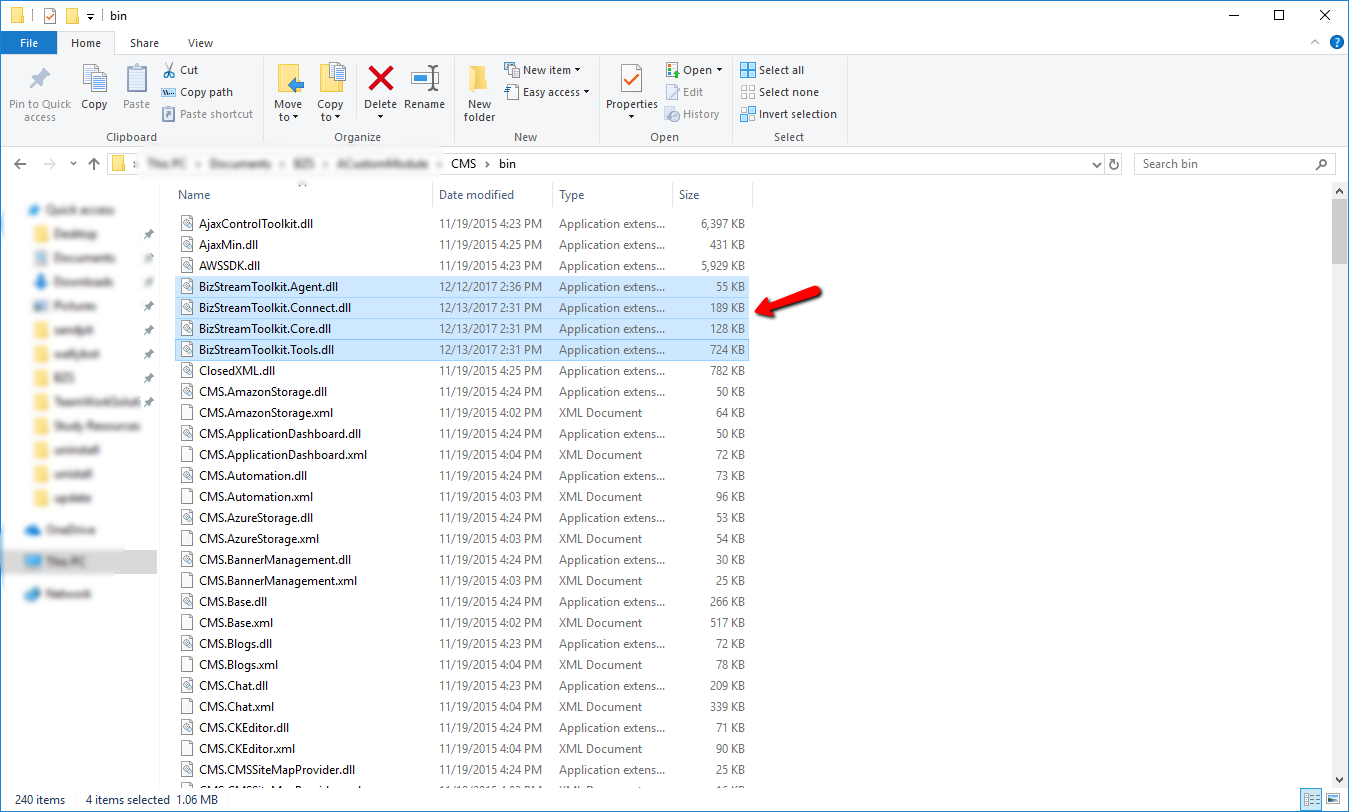The width and height of the screenshot is (1349, 812).
Task: Switch to the View ribbon tab
Action: [200, 43]
